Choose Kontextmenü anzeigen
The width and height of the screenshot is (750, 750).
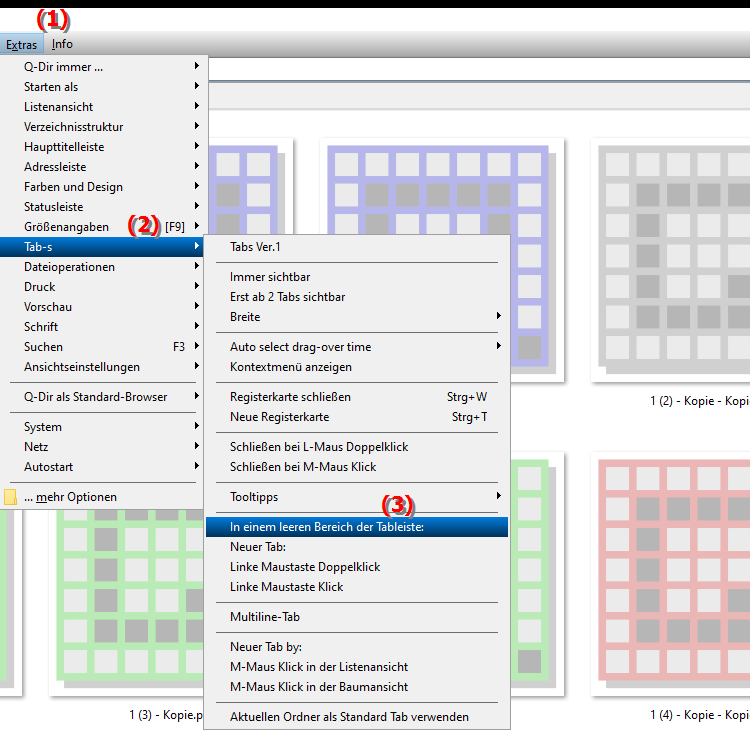coord(291,367)
